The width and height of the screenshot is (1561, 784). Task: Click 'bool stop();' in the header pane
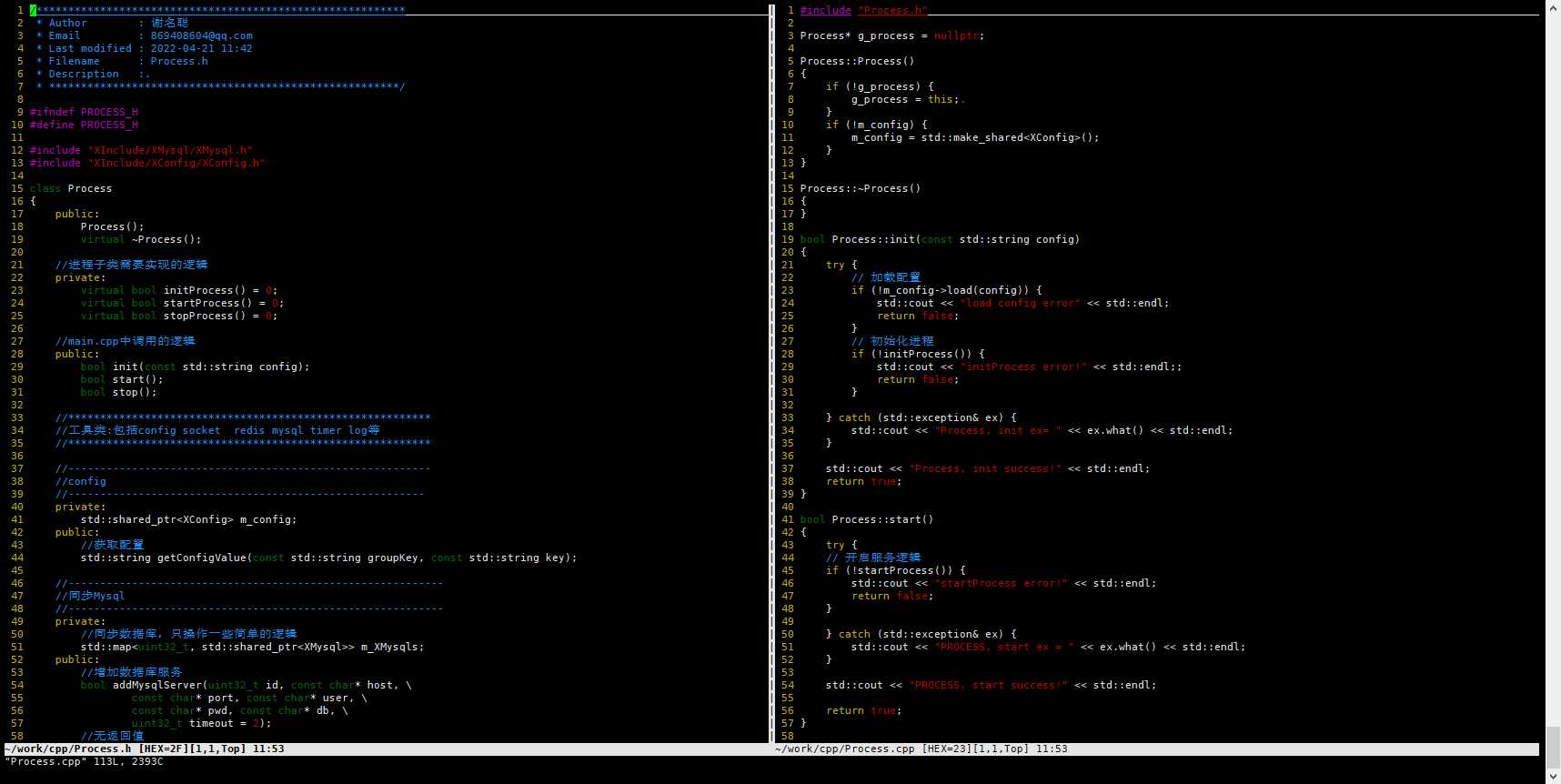[x=119, y=393]
